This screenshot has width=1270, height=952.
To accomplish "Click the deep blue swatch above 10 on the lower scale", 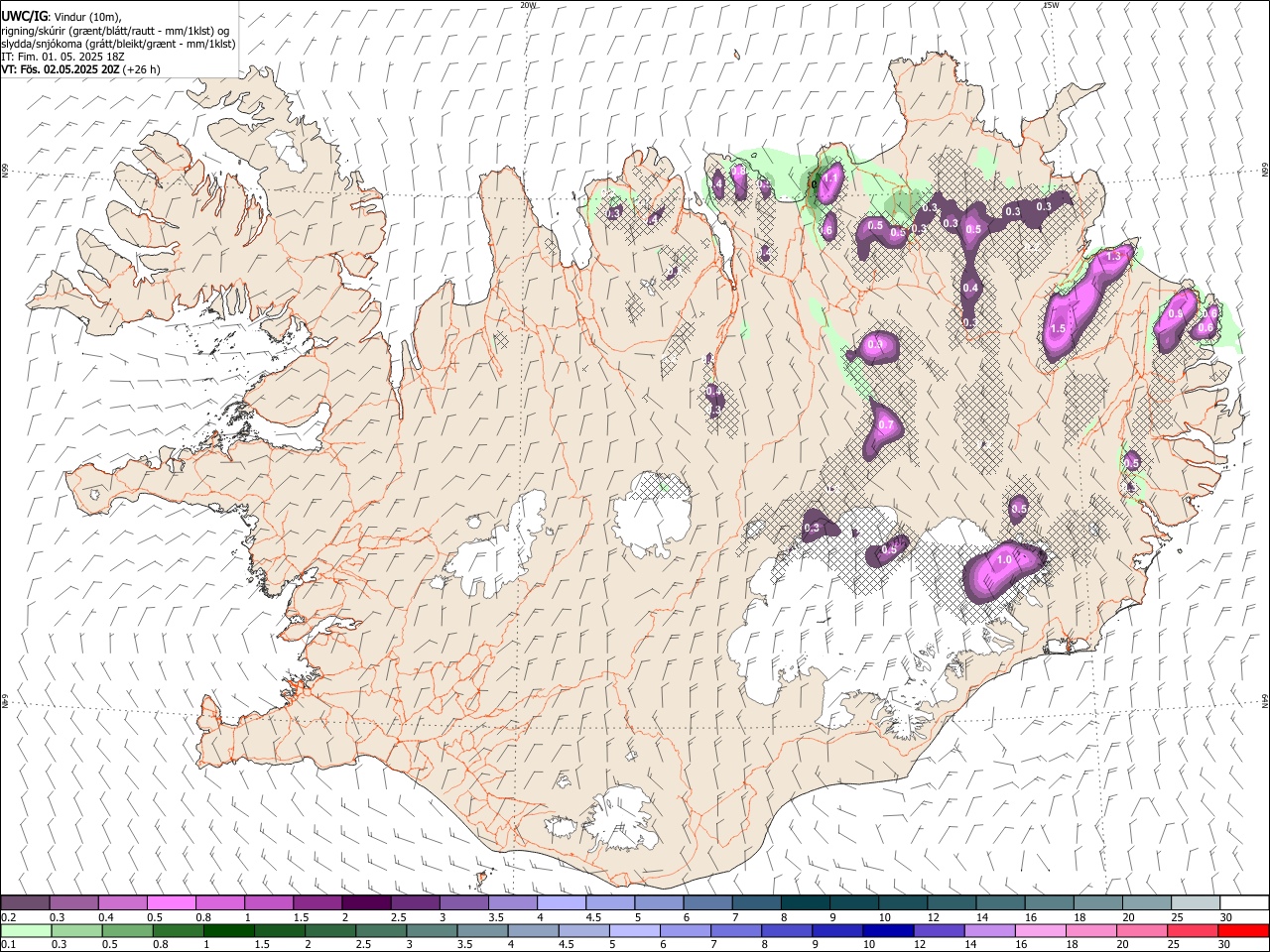I will click(887, 930).
